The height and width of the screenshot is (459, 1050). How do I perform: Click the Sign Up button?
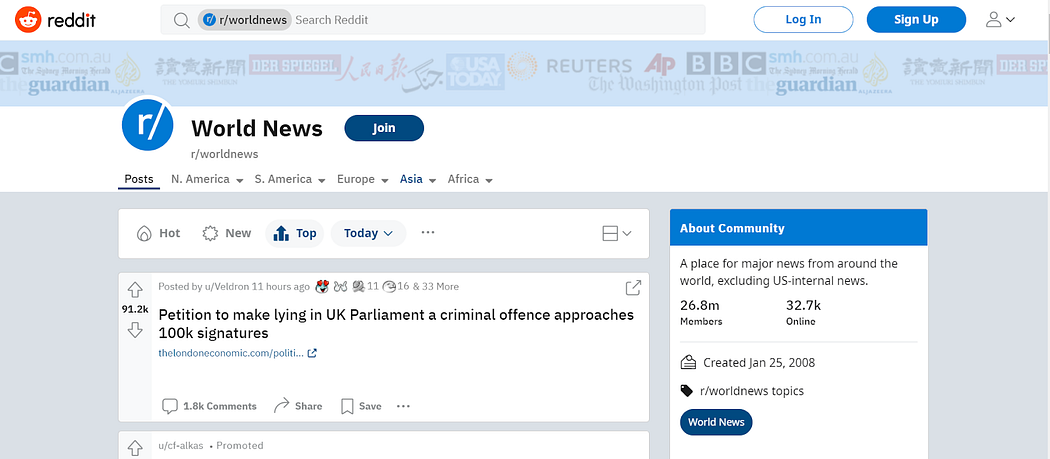[916, 19]
